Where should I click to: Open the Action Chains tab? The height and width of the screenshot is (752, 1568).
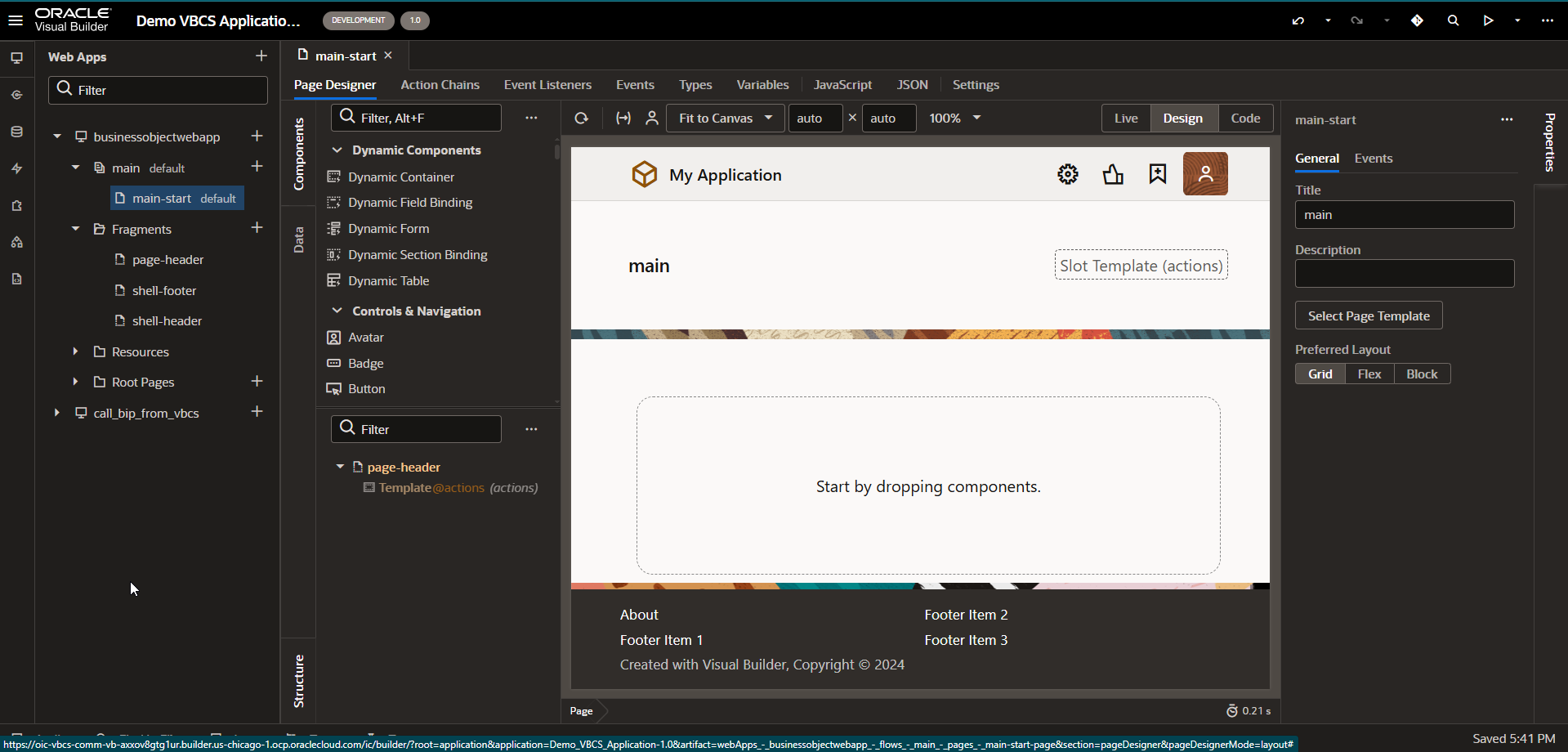click(440, 84)
